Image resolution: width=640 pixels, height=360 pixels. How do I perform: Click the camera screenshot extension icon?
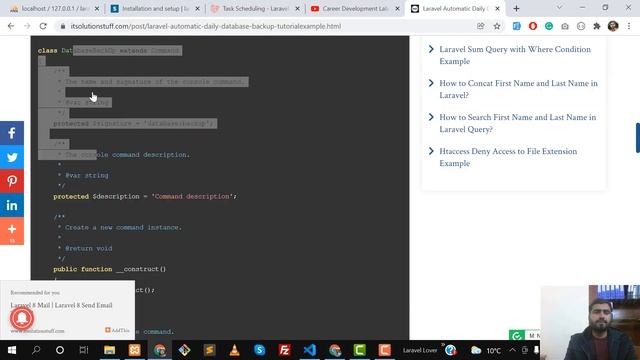(565, 26)
